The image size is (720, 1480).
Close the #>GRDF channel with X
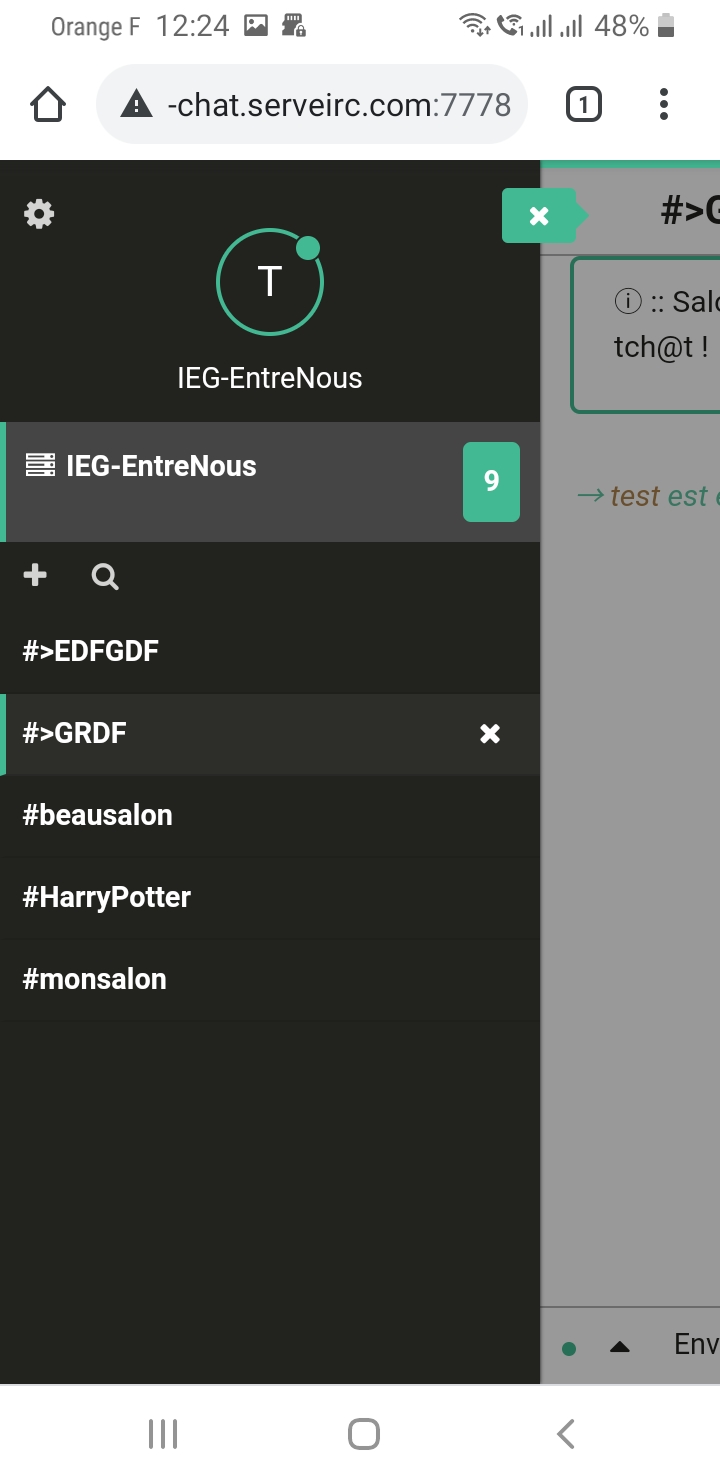[x=489, y=734]
